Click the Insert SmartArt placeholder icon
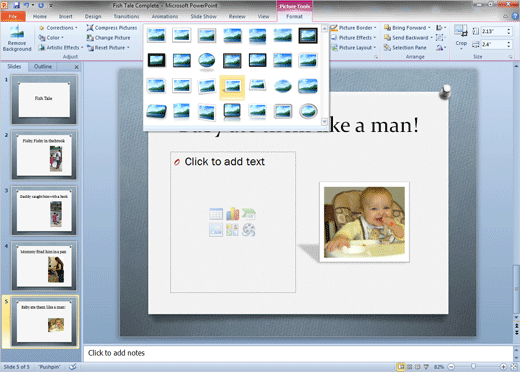Screen dimensions: 520x372 (x=249, y=214)
